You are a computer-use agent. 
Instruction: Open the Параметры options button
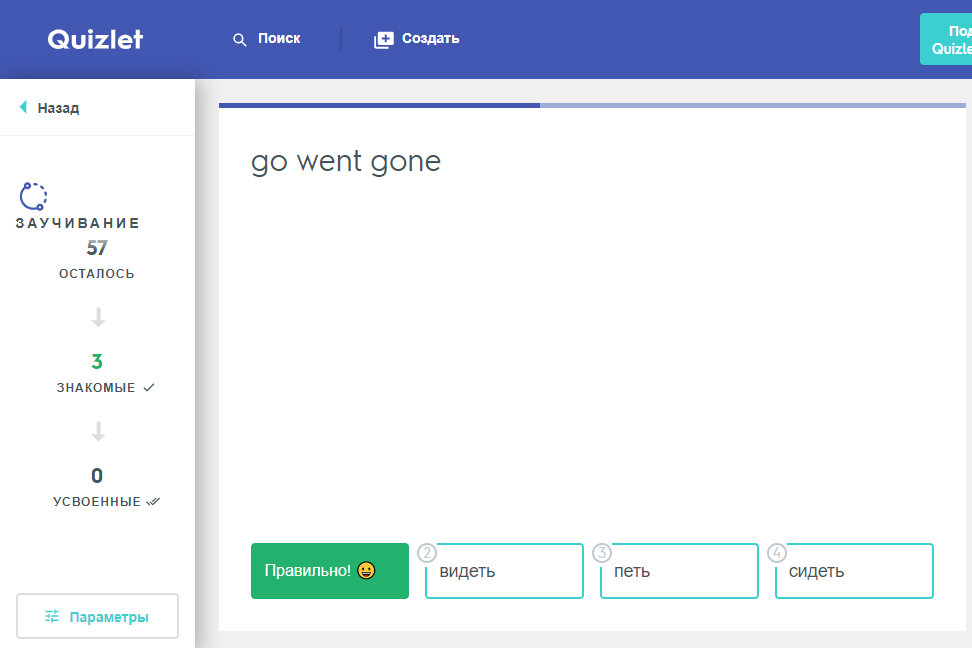tap(97, 616)
